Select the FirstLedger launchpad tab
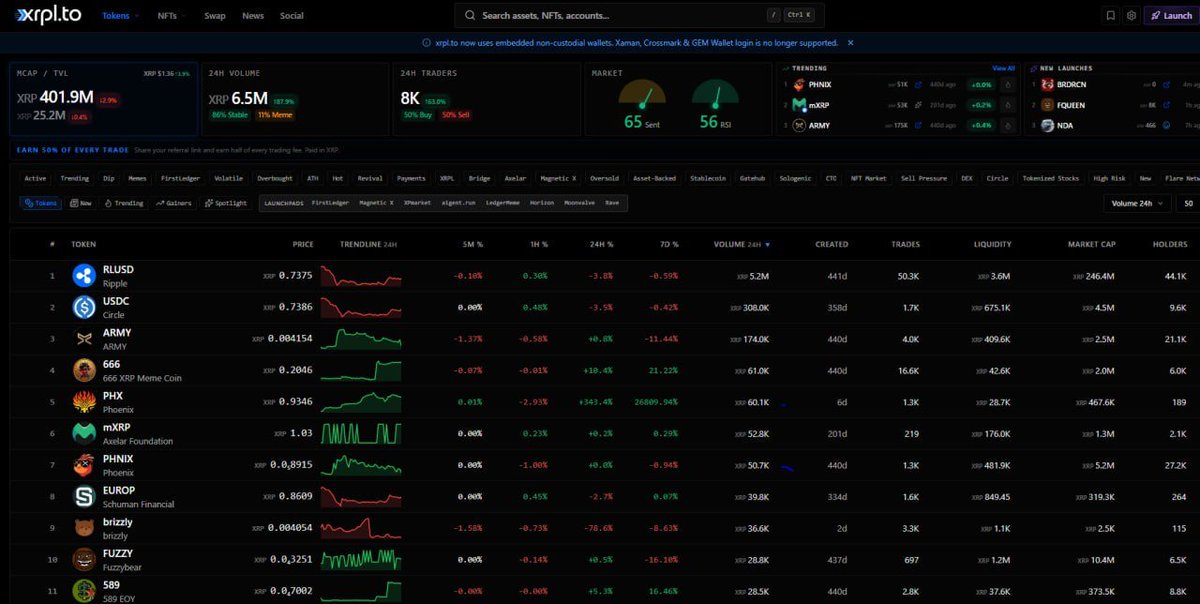 (330, 203)
